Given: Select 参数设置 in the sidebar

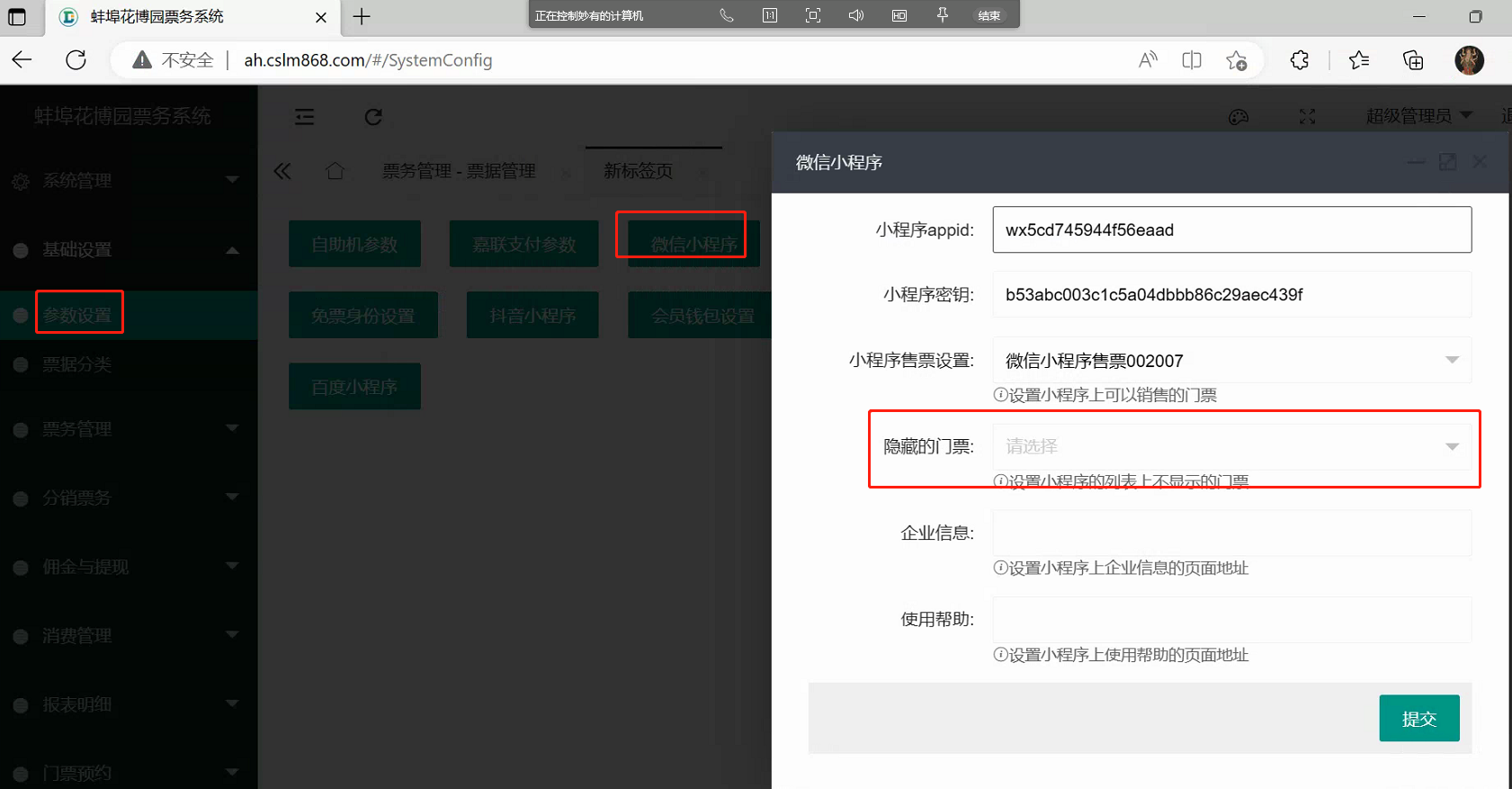Looking at the screenshot, I should click(78, 315).
